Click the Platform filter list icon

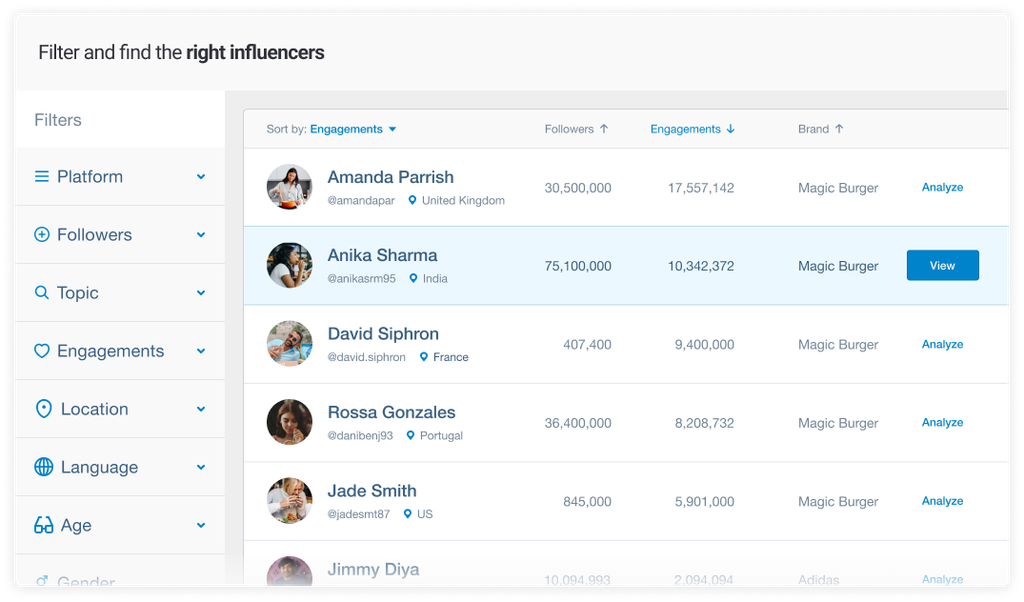(42, 177)
